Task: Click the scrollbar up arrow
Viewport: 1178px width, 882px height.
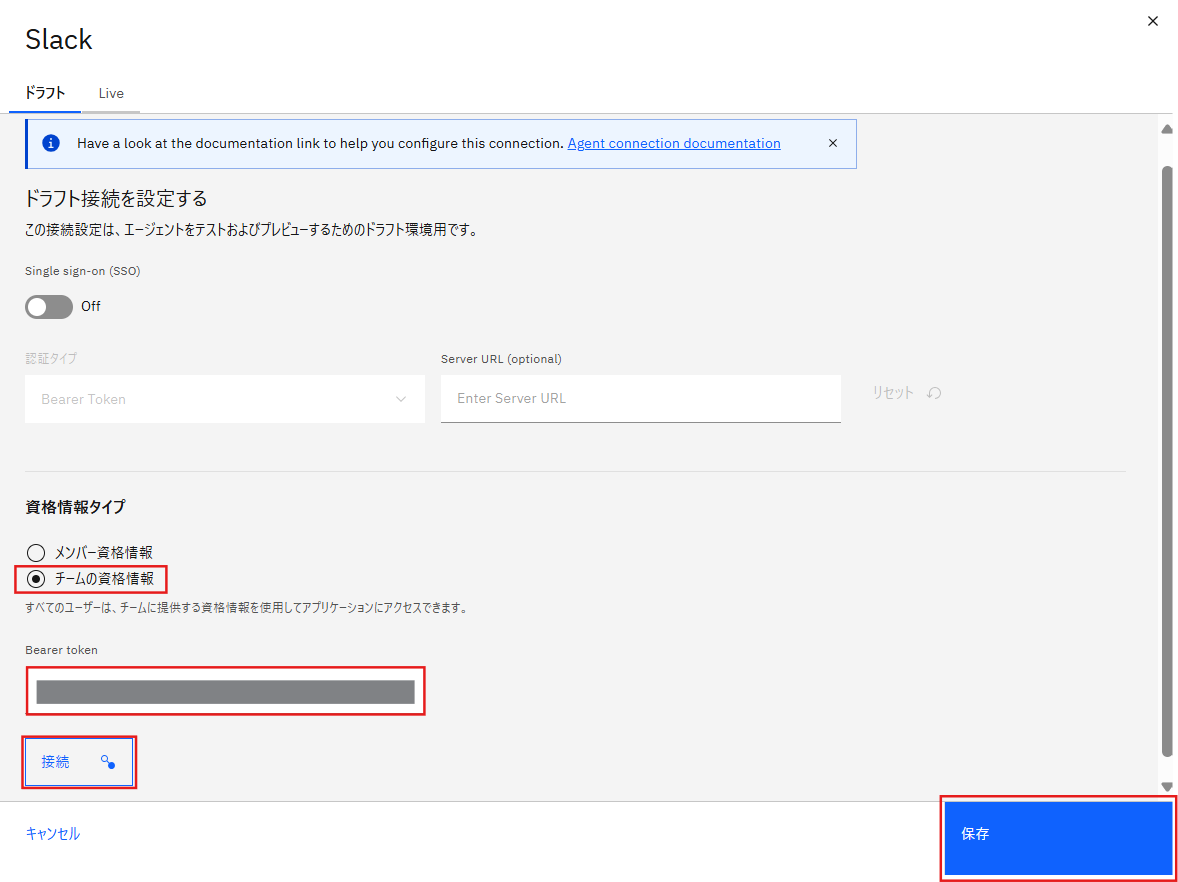Action: pyautogui.click(x=1167, y=129)
